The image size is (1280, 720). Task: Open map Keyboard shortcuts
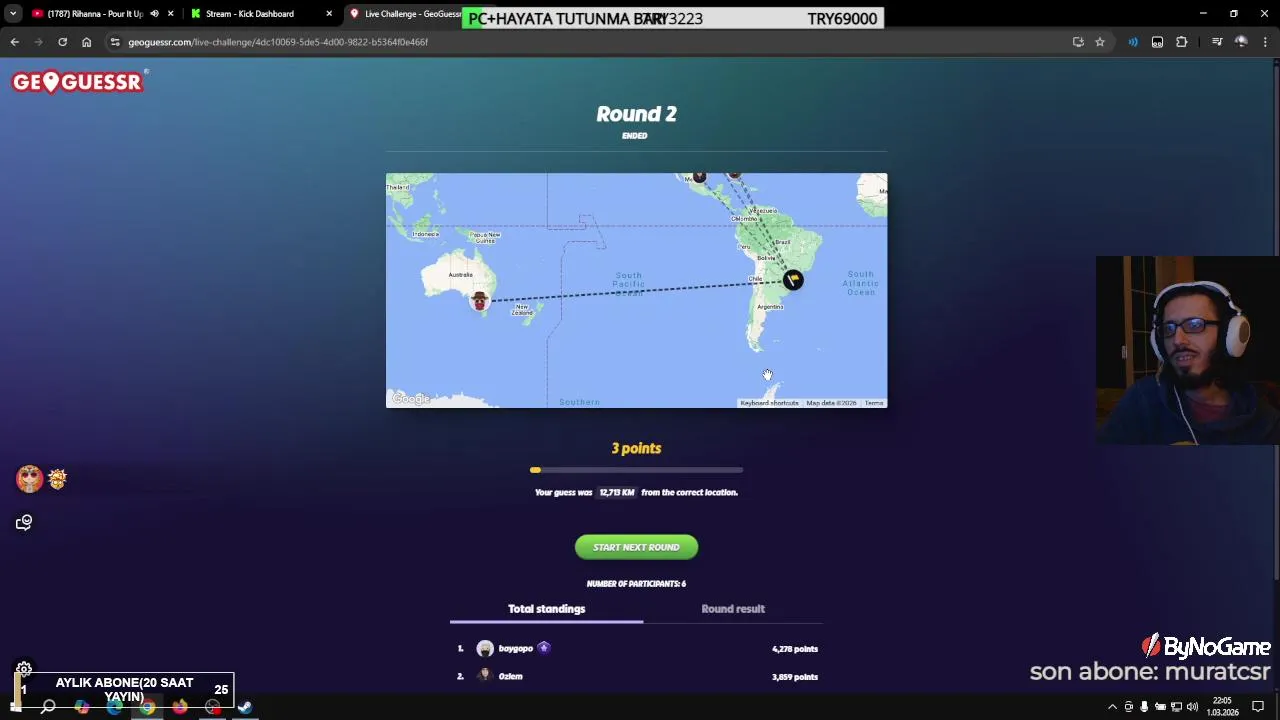pyautogui.click(x=769, y=403)
